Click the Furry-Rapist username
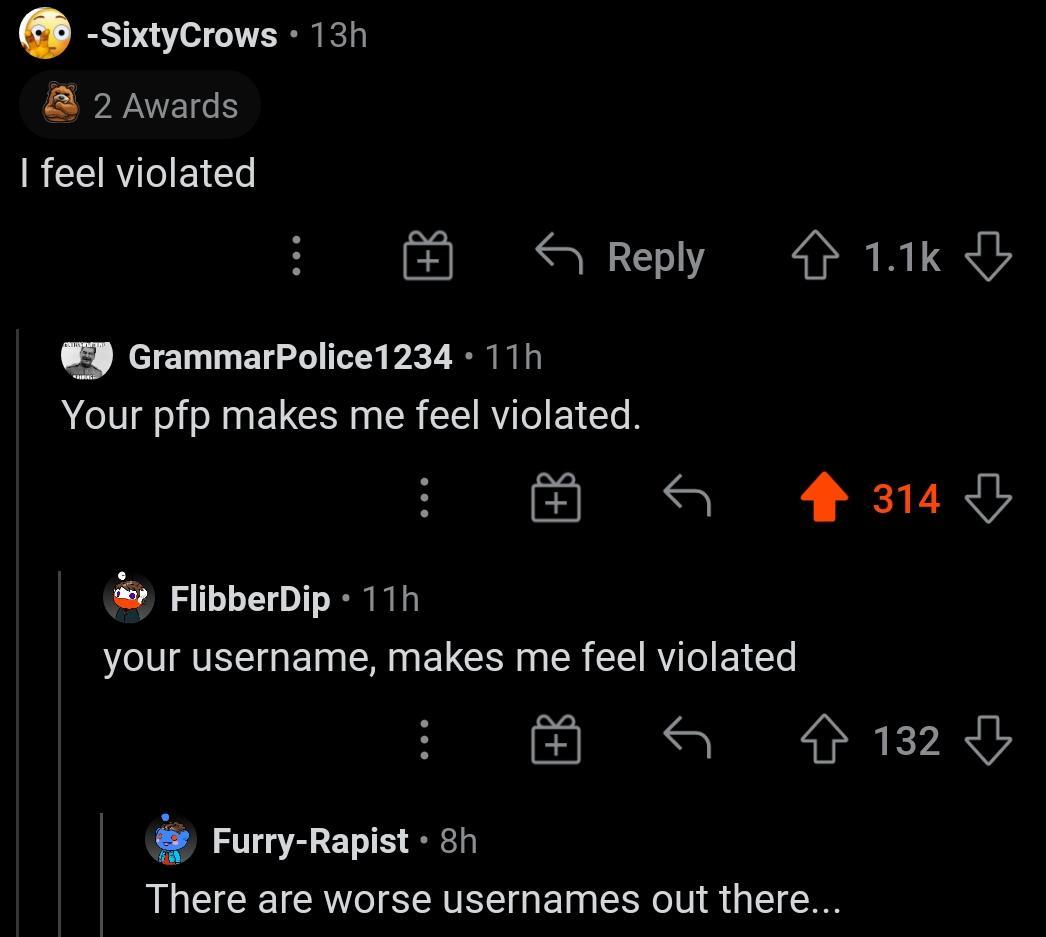This screenshot has height=937, width=1046. (x=310, y=841)
